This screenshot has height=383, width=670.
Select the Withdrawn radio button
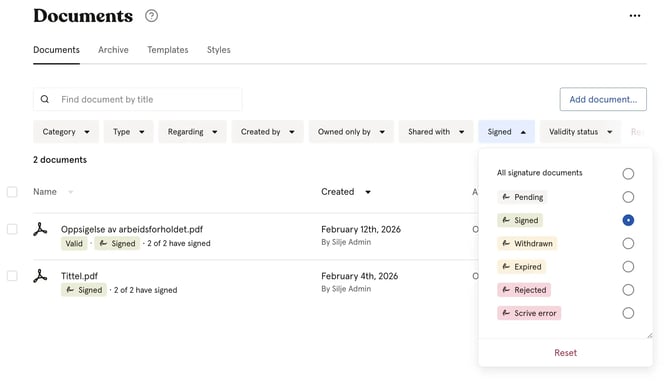[628, 243]
